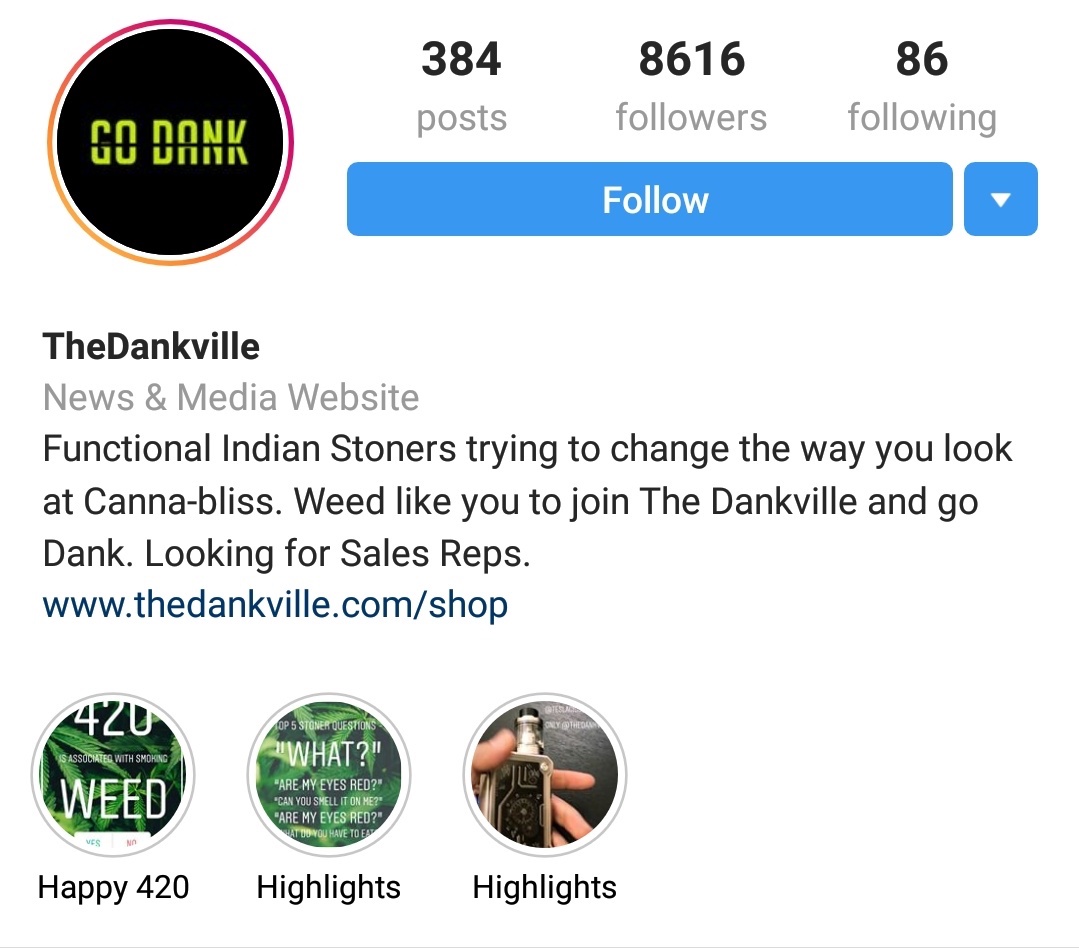This screenshot has height=948, width=1079.
Task: Open the www.thedankville.com/shop link
Action: pos(275,605)
